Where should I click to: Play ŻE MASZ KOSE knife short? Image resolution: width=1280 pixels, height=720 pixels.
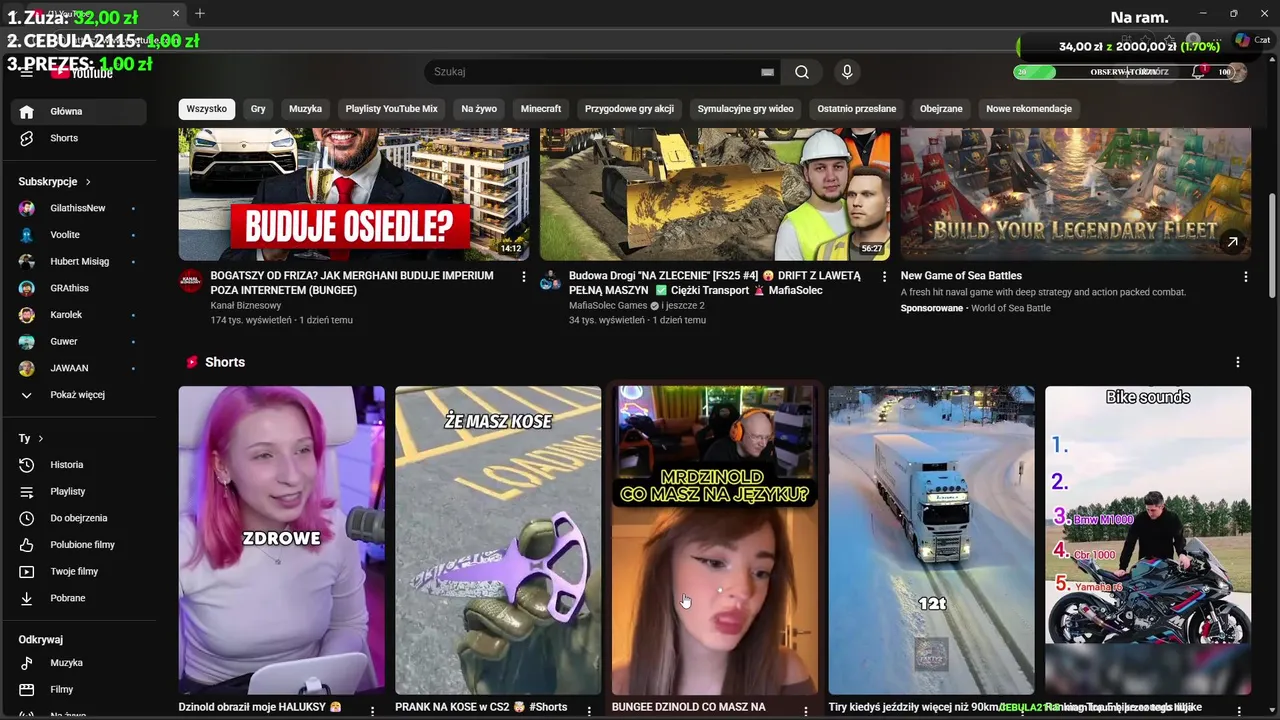[x=498, y=540]
